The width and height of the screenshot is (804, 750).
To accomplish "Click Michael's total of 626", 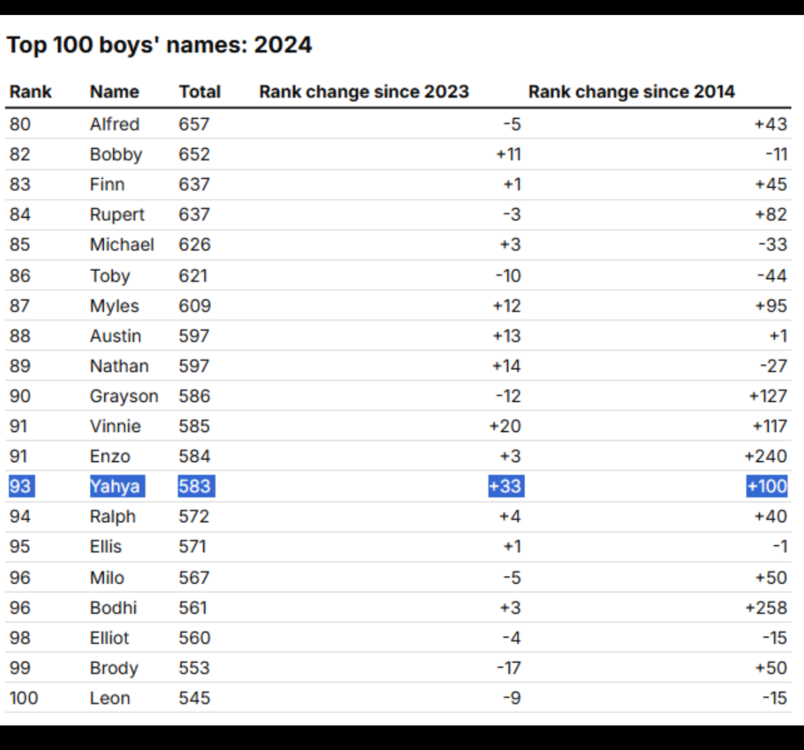I will (x=194, y=245).
